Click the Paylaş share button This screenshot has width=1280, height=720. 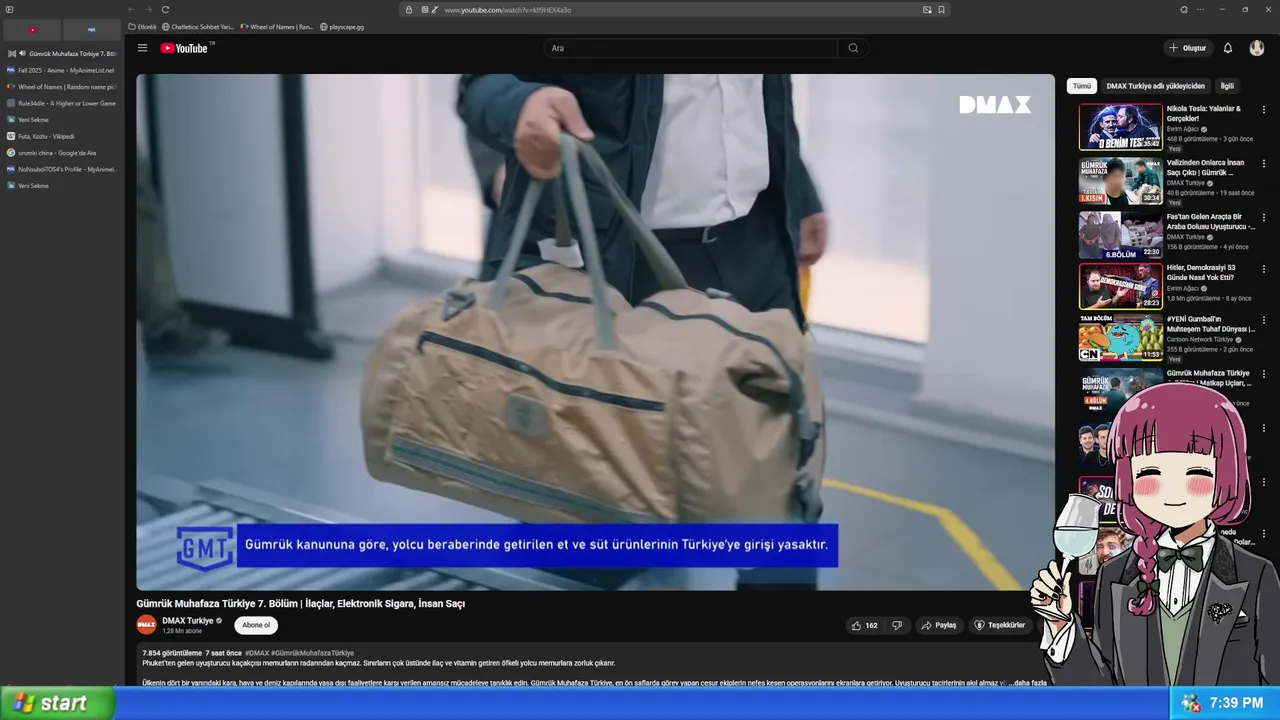point(939,625)
